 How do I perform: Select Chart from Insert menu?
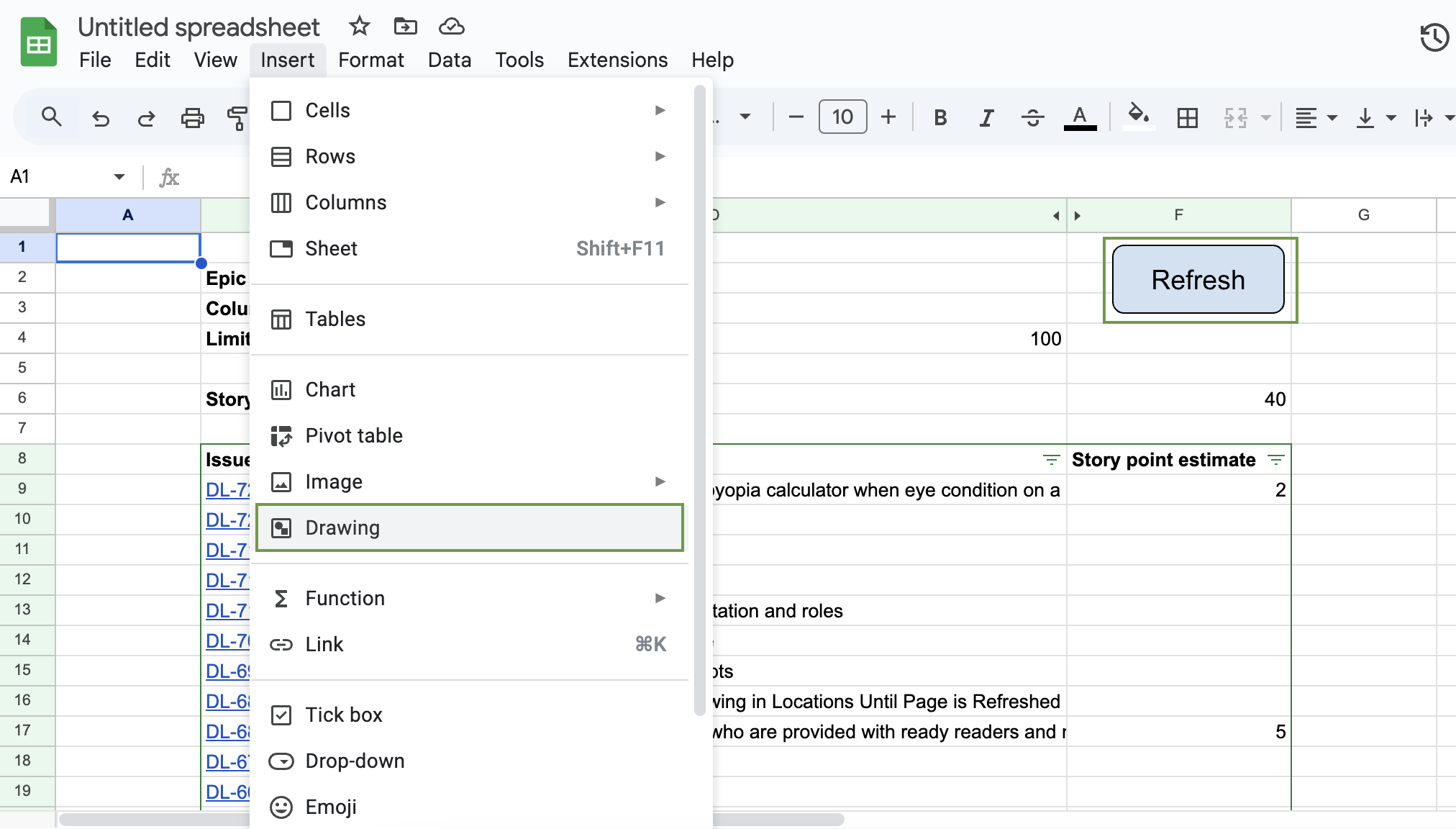[x=331, y=389]
